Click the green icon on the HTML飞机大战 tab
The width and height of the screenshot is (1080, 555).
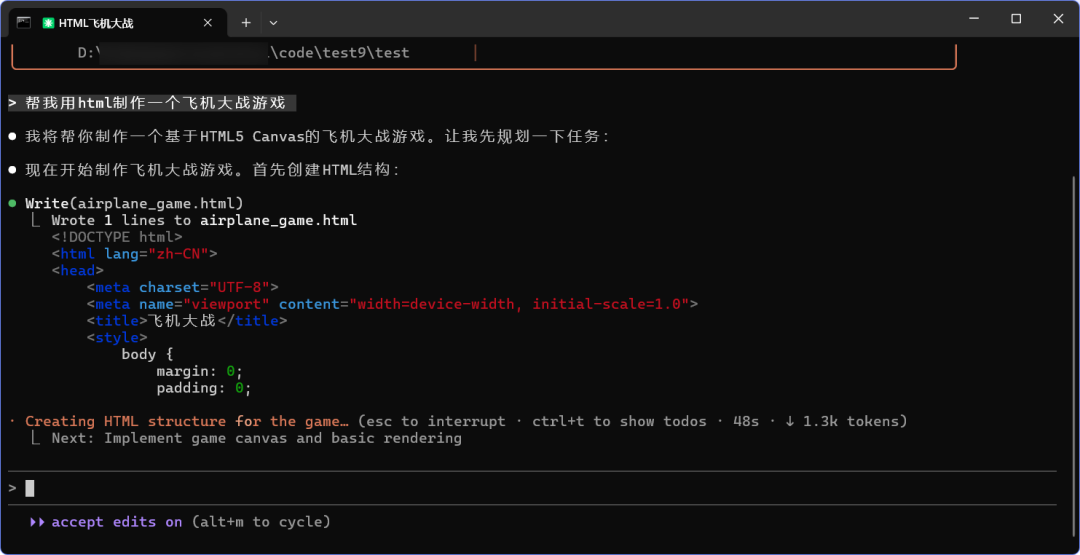[x=48, y=23]
